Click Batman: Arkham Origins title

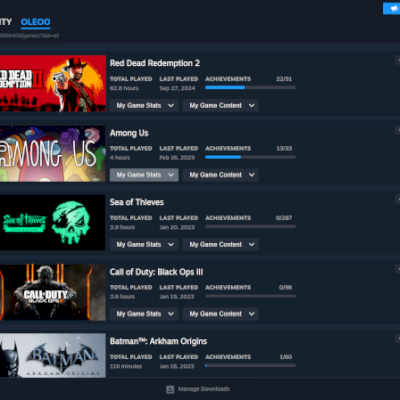[158, 341]
